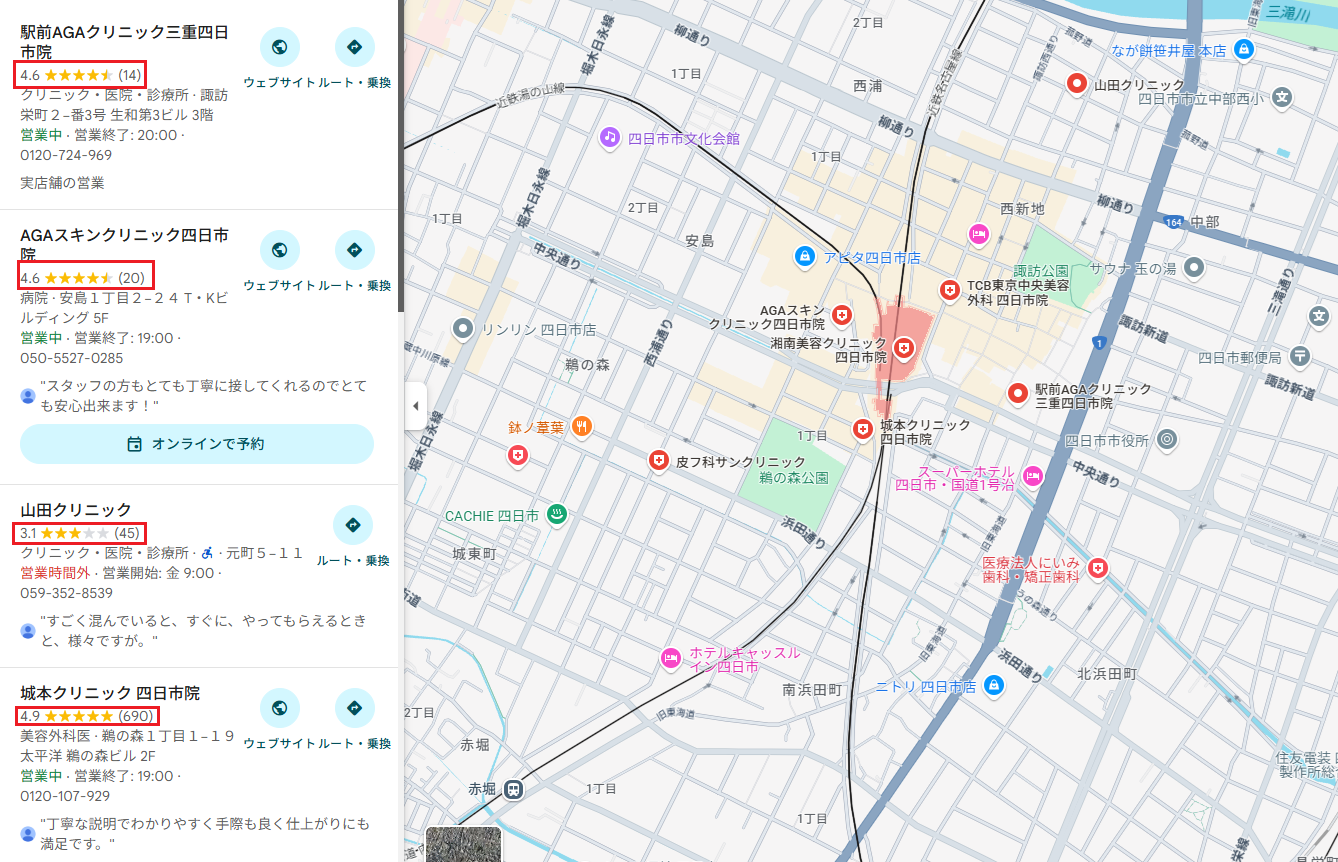Click 駅前AGAクリニック map pin

[x=1018, y=393]
